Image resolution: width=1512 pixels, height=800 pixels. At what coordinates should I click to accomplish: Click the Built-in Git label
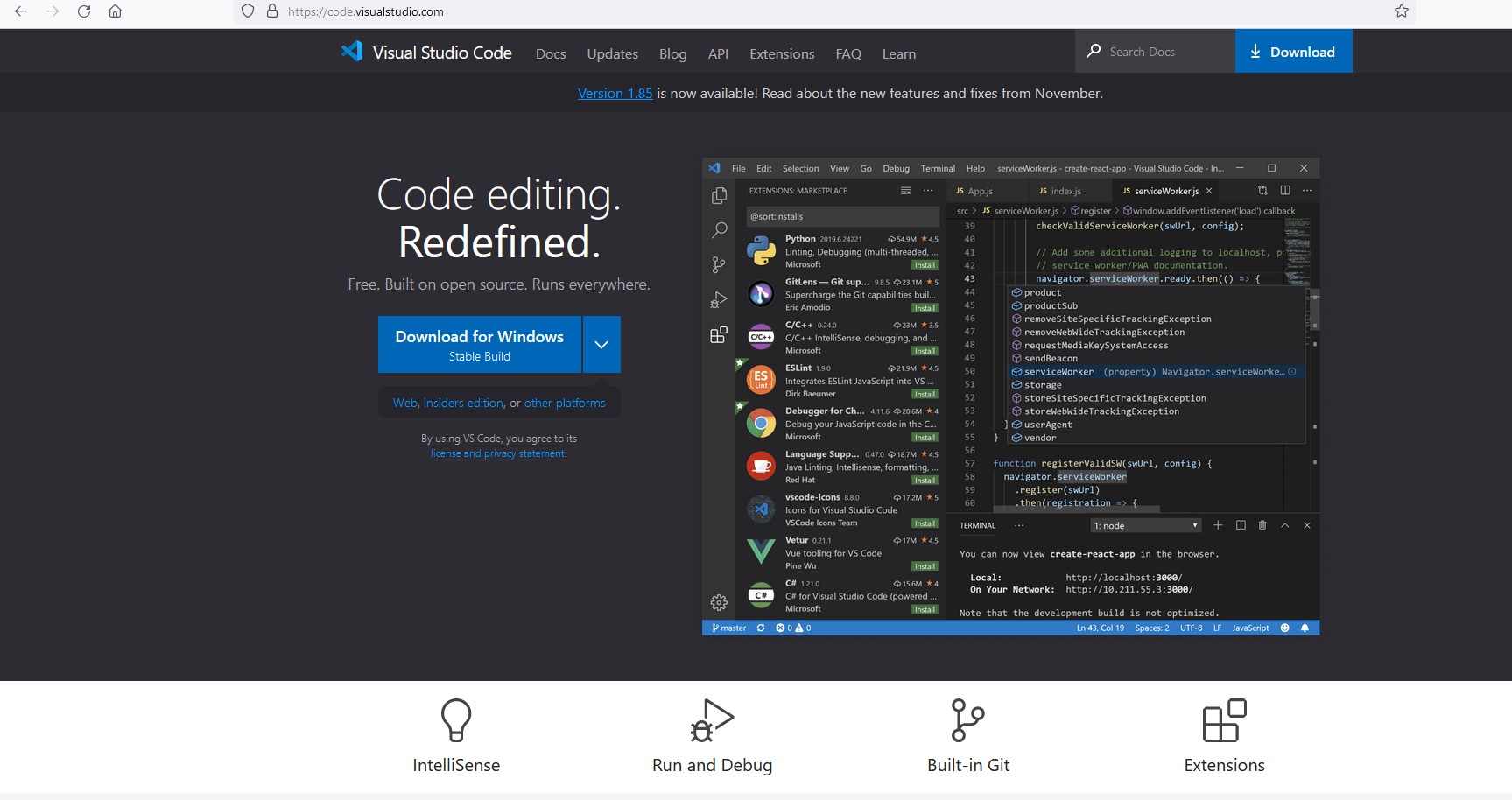point(968,765)
